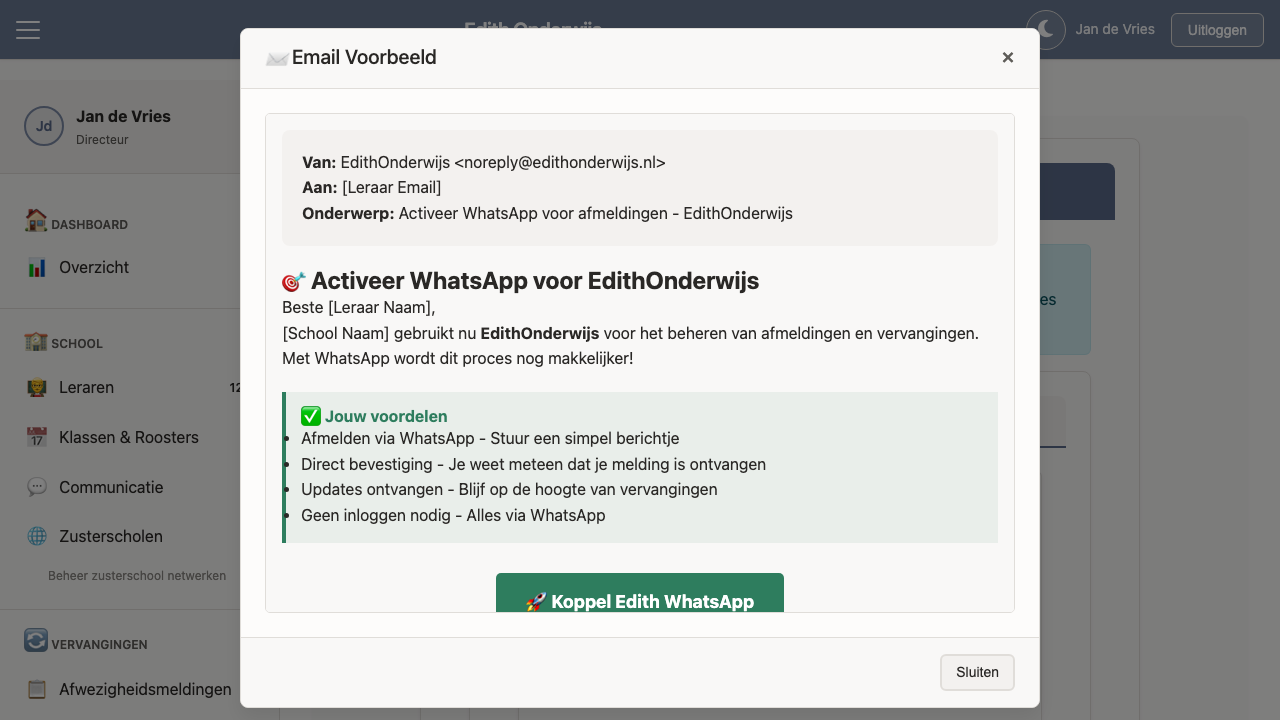
Task: Click 'Updates ontvangen' bullet item
Action: point(509,489)
